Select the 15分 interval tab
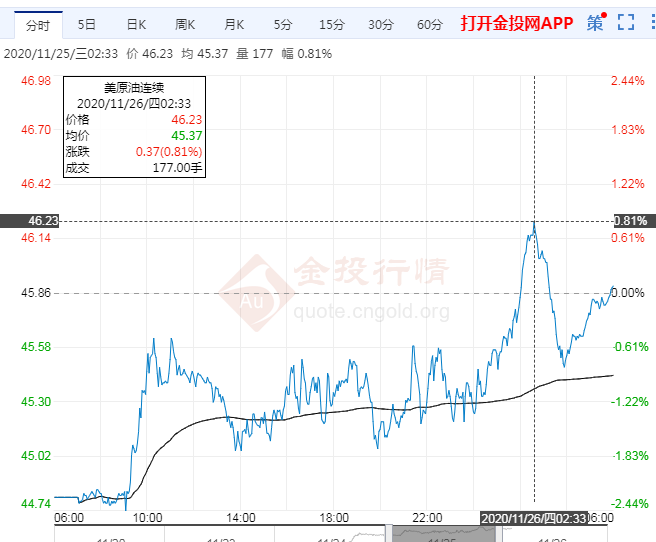This screenshot has height=542, width=656. (332, 25)
